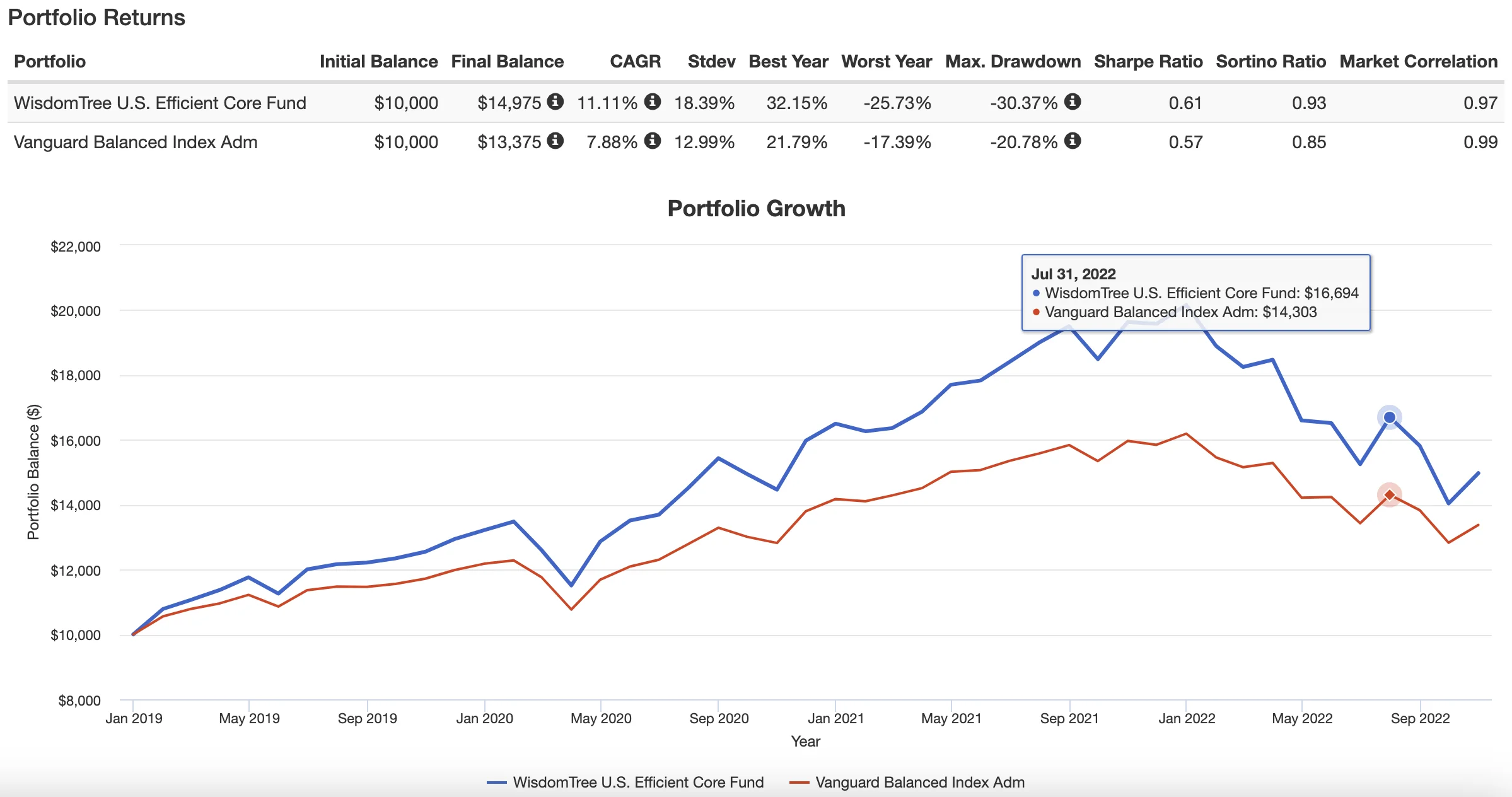1512x797 pixels.
Task: Click the Portfolio Growth chart title
Action: pyautogui.click(x=756, y=209)
